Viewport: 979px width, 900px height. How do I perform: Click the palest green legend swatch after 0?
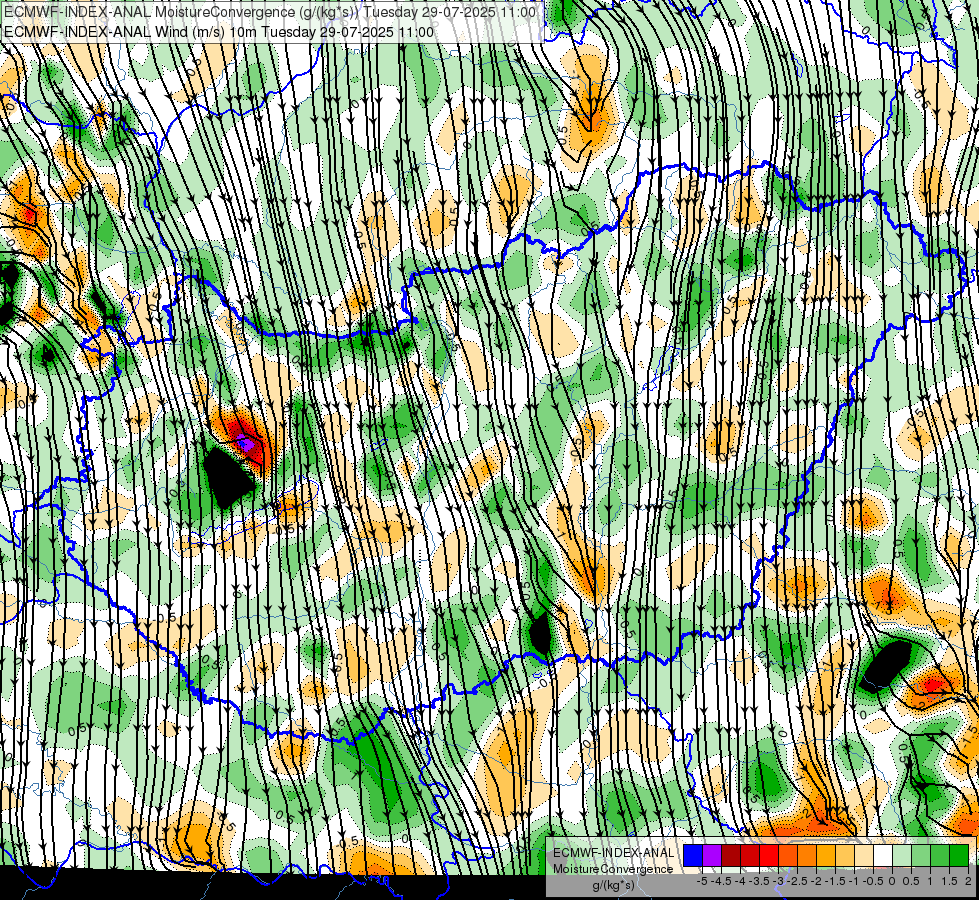coord(902,855)
